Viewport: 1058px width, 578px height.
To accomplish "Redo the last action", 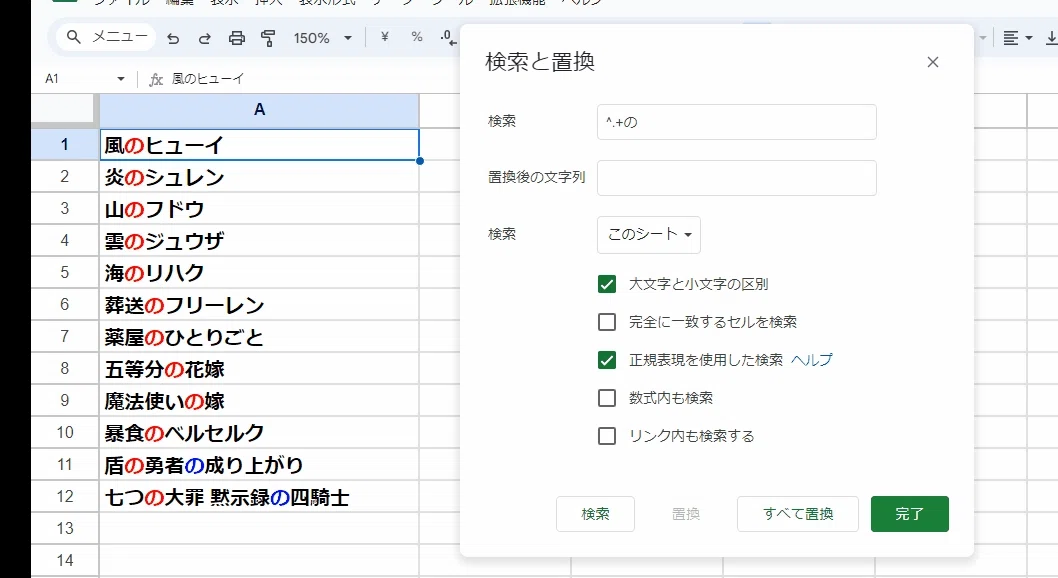I will [205, 38].
